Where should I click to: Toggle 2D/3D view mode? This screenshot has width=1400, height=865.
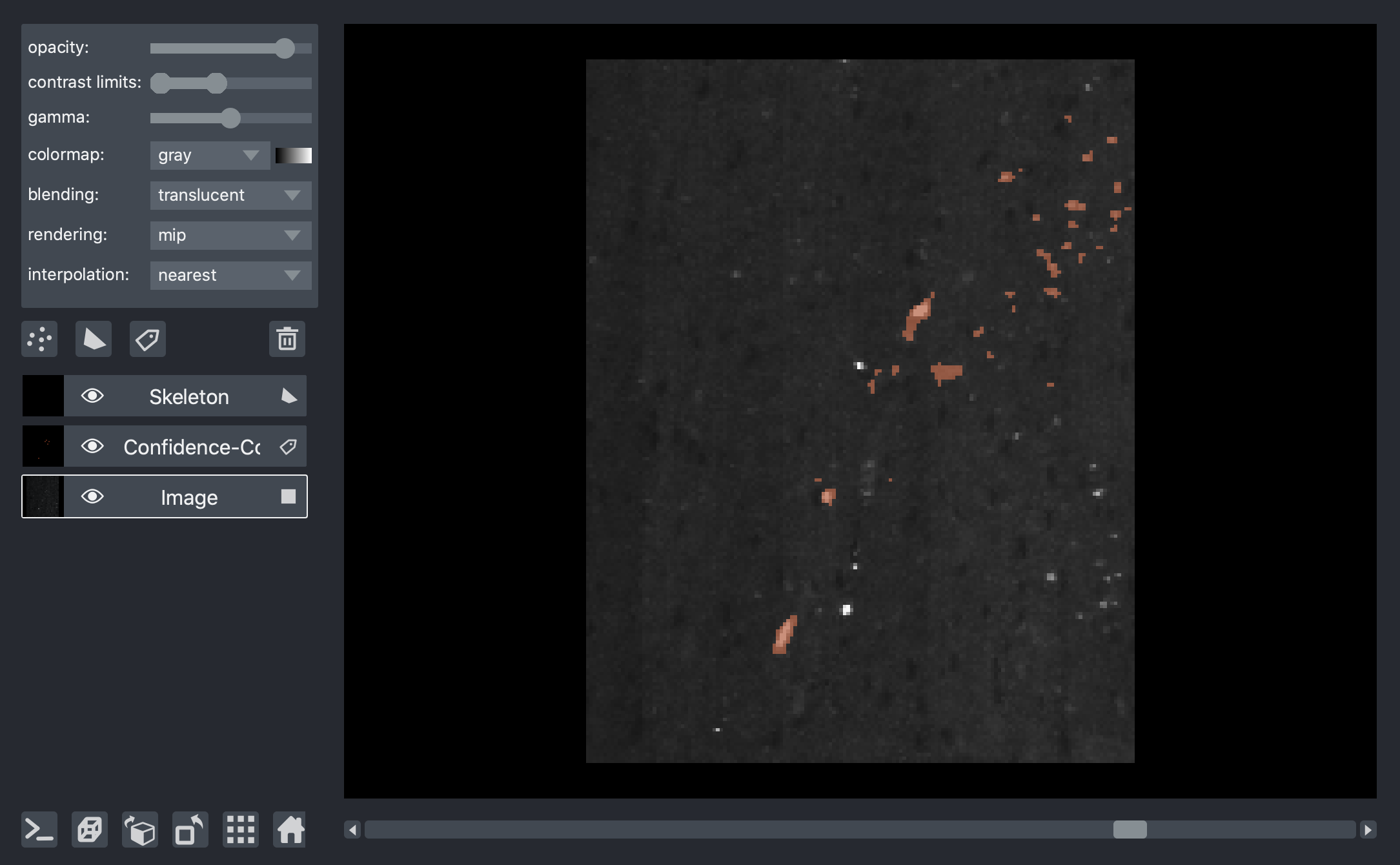click(90, 829)
